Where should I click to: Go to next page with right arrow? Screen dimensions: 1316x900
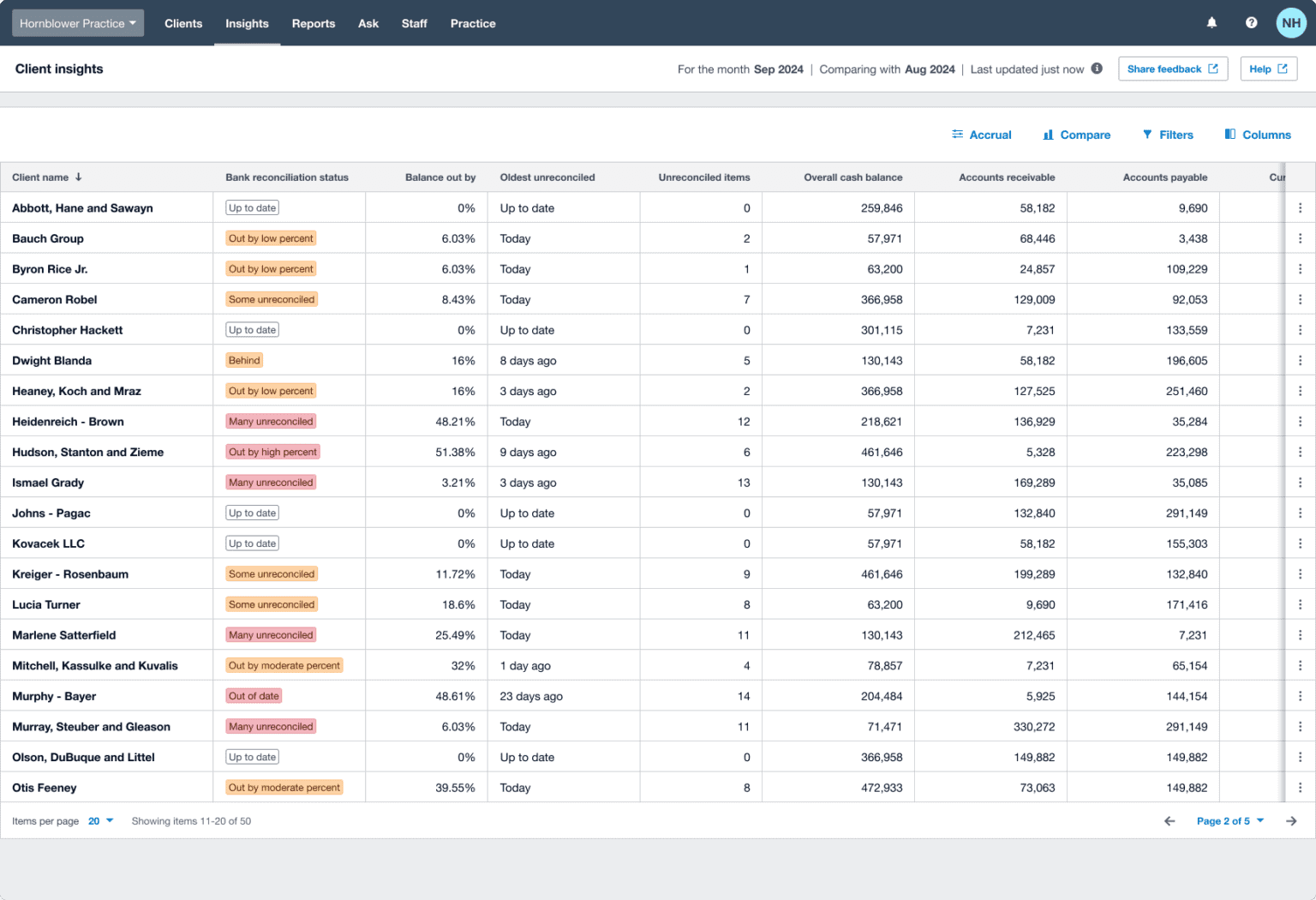[1290, 820]
